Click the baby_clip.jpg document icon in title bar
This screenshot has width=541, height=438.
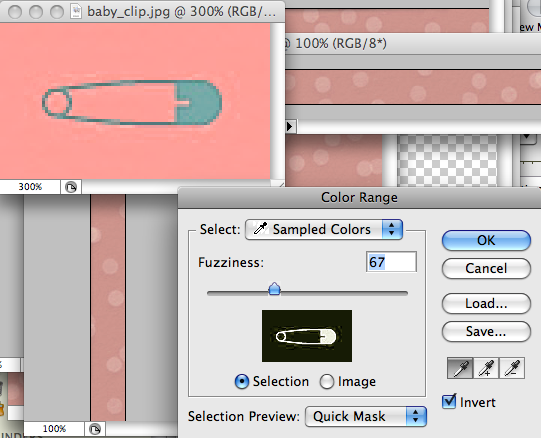76,11
